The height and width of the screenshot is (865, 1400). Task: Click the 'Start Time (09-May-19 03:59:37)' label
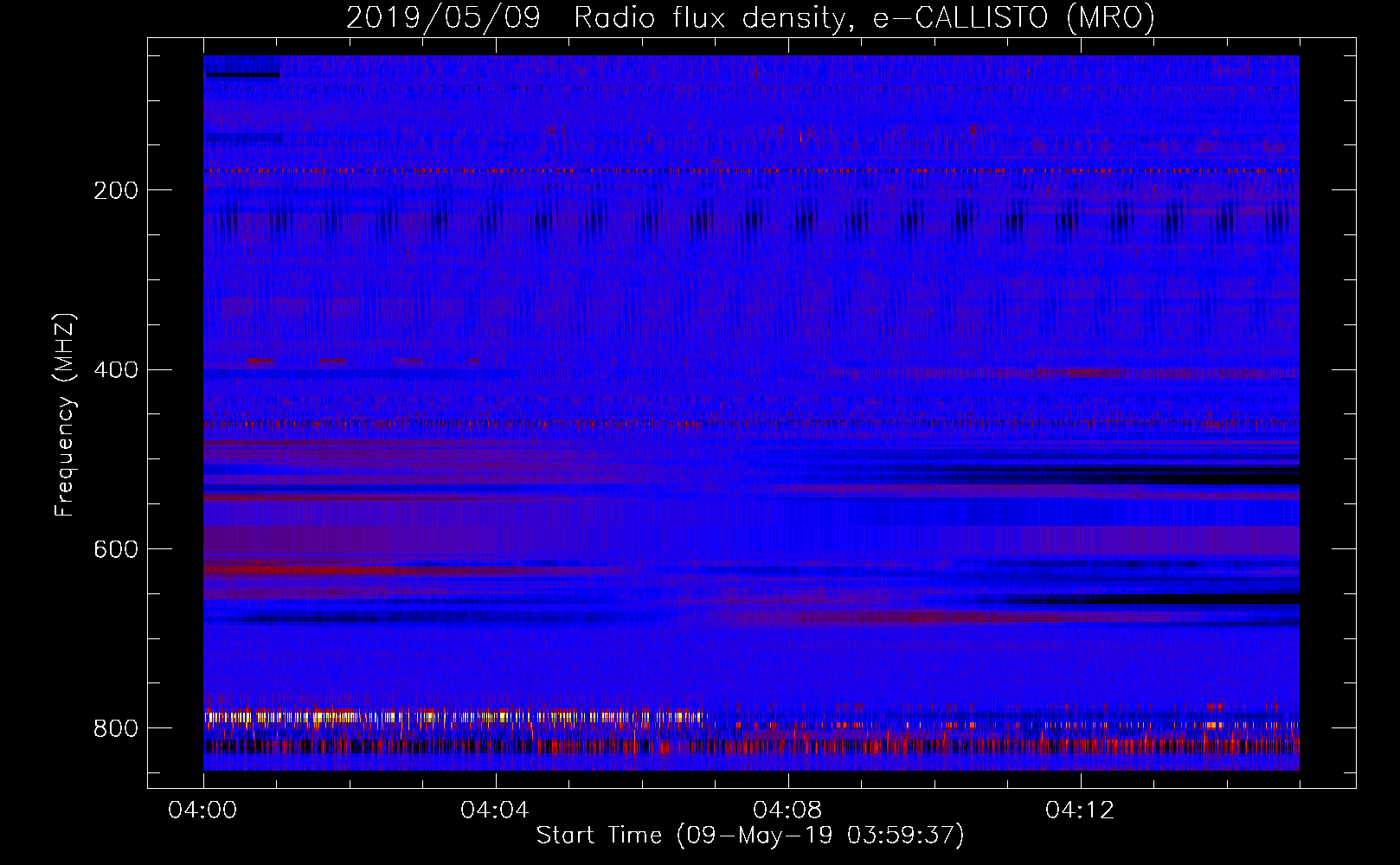tap(750, 835)
